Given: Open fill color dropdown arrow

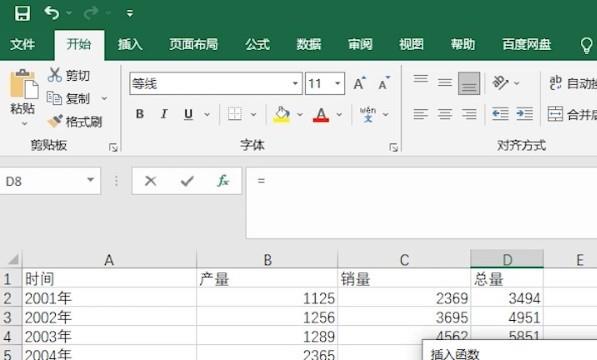Looking at the screenshot, I should [x=300, y=114].
